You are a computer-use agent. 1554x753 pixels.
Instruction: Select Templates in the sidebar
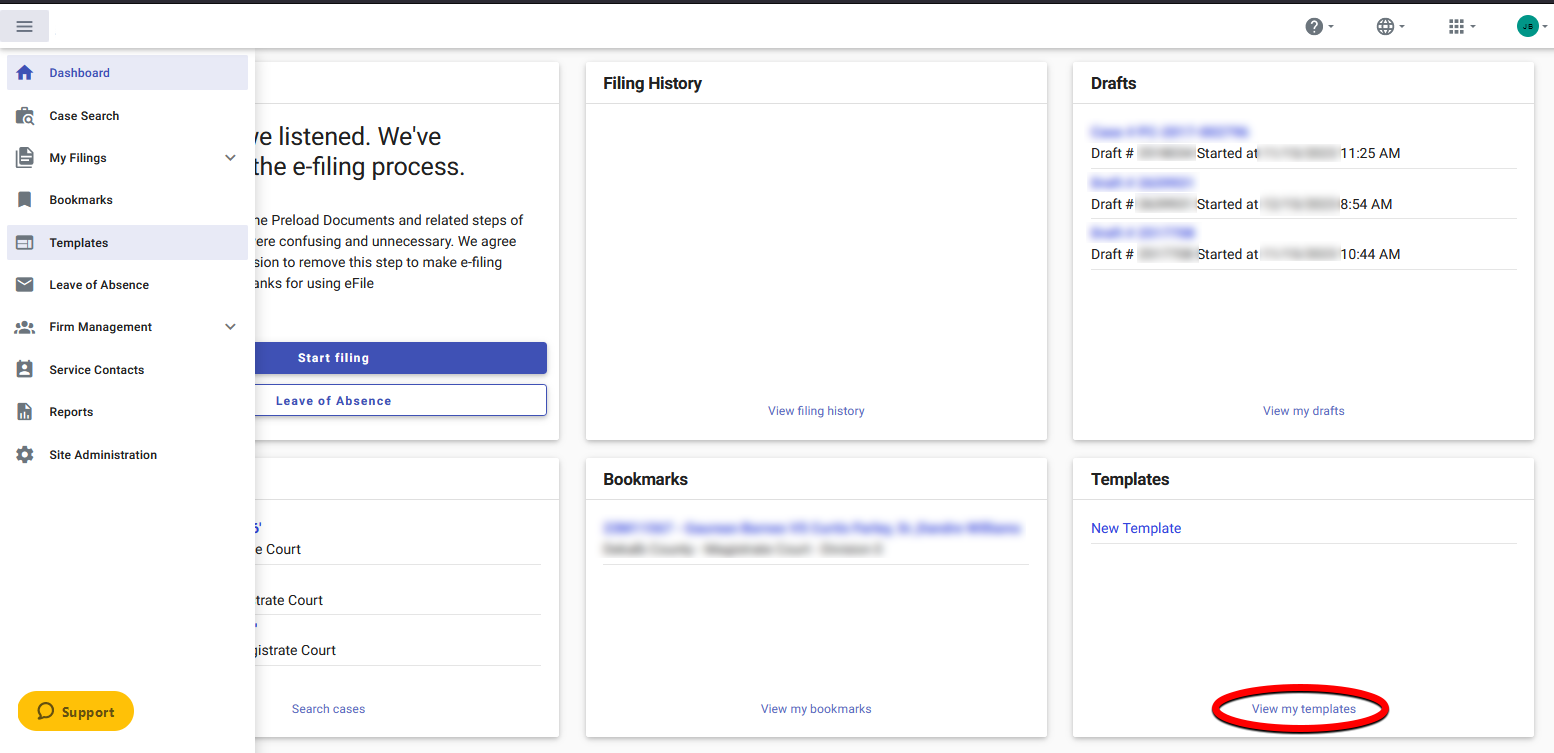pyautogui.click(x=80, y=242)
